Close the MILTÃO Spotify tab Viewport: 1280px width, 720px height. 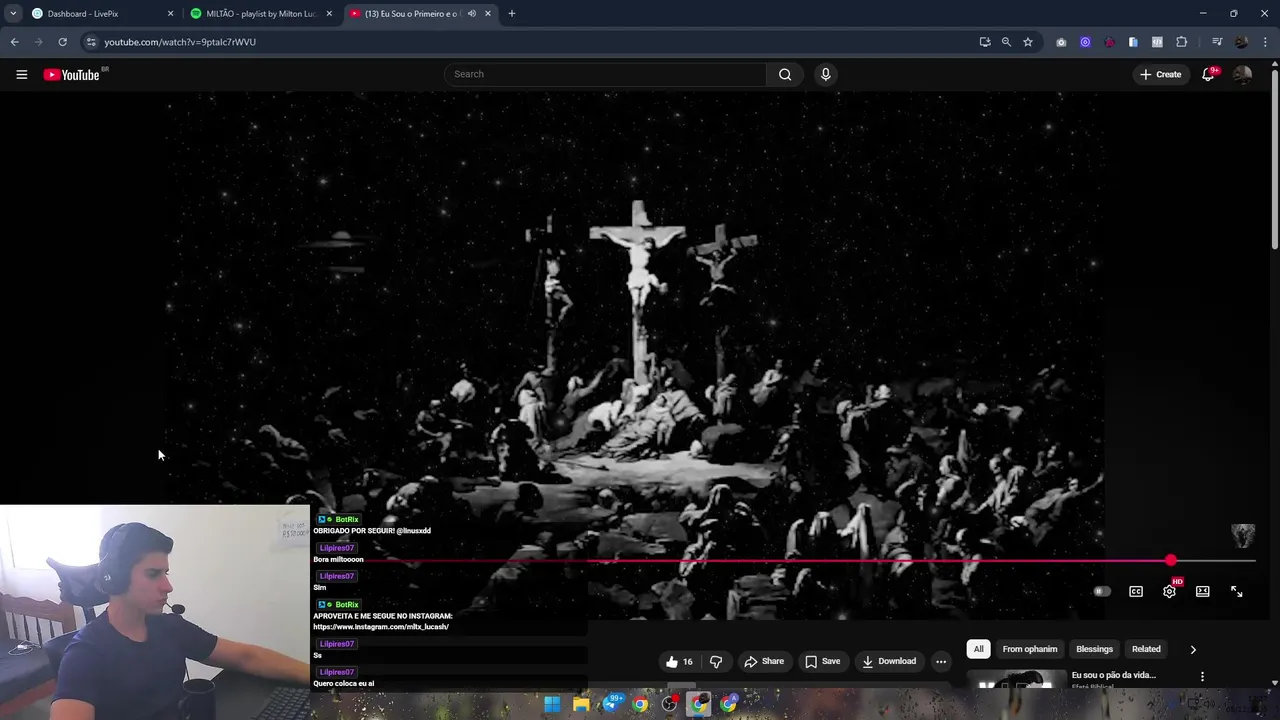pos(329,14)
